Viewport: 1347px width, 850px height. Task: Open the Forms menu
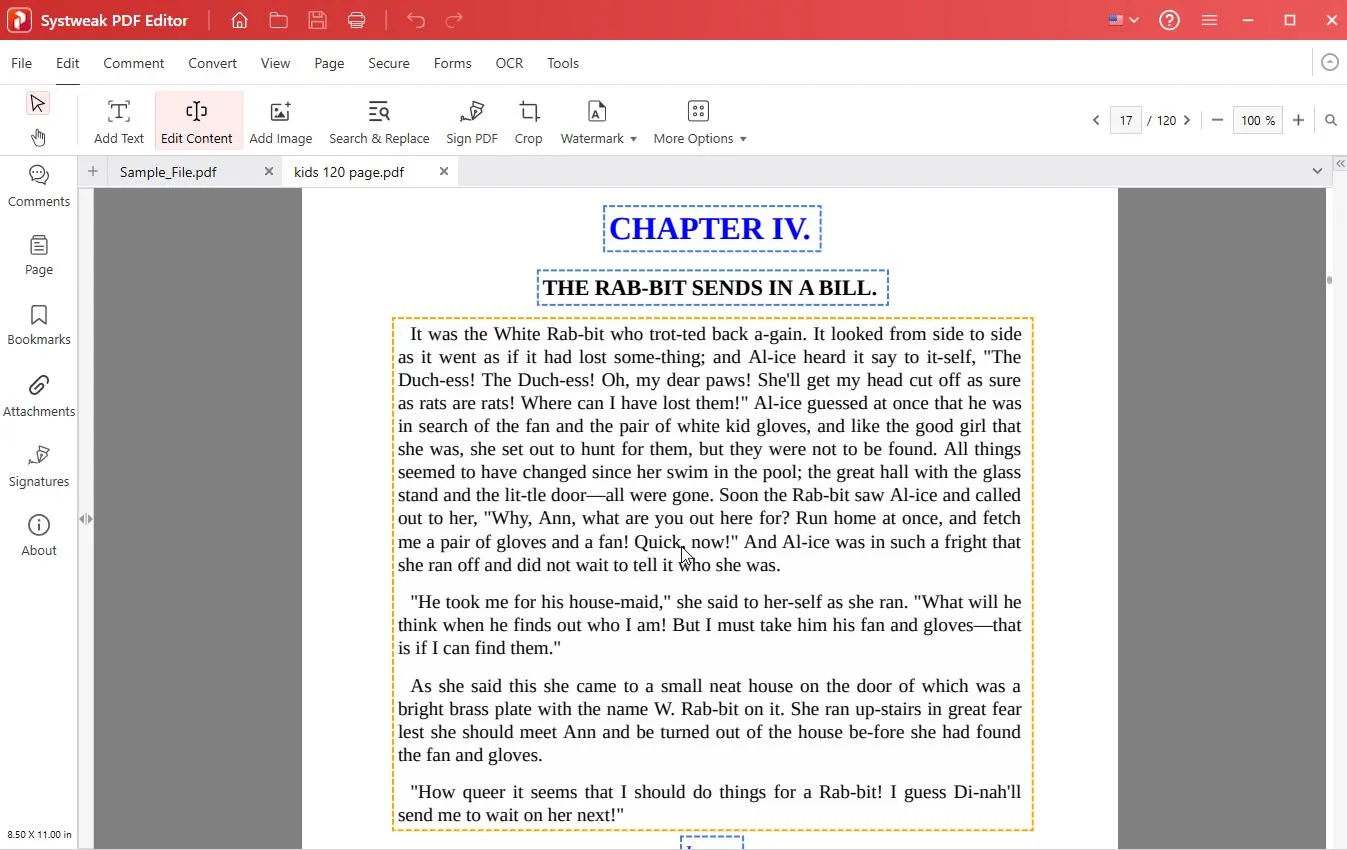click(x=452, y=63)
